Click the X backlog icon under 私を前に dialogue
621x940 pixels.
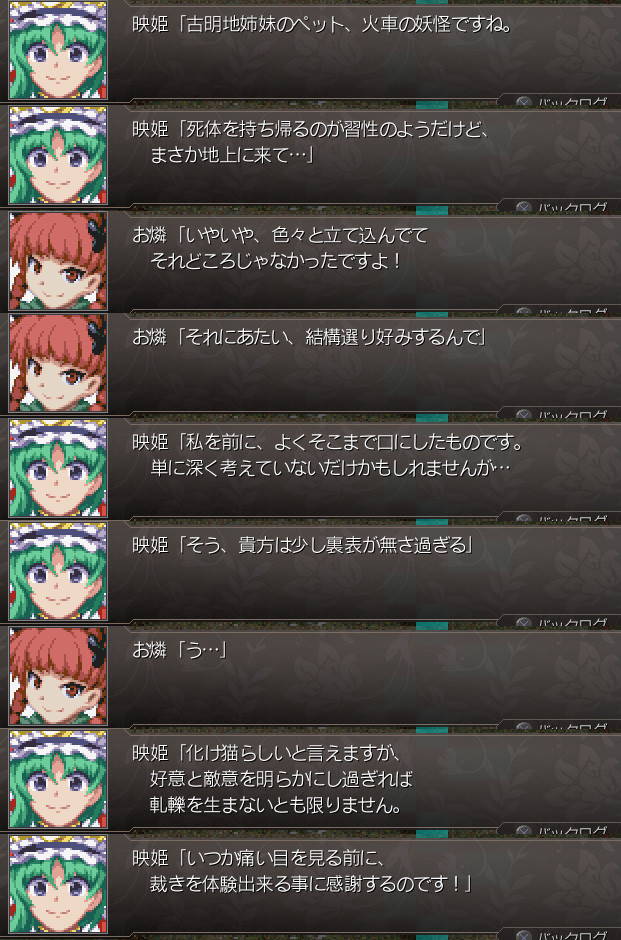pos(524,519)
